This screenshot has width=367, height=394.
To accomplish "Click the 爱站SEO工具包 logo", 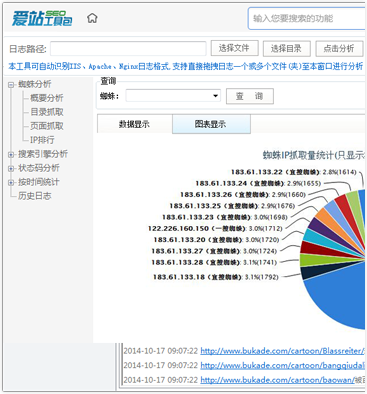I will point(42,18).
